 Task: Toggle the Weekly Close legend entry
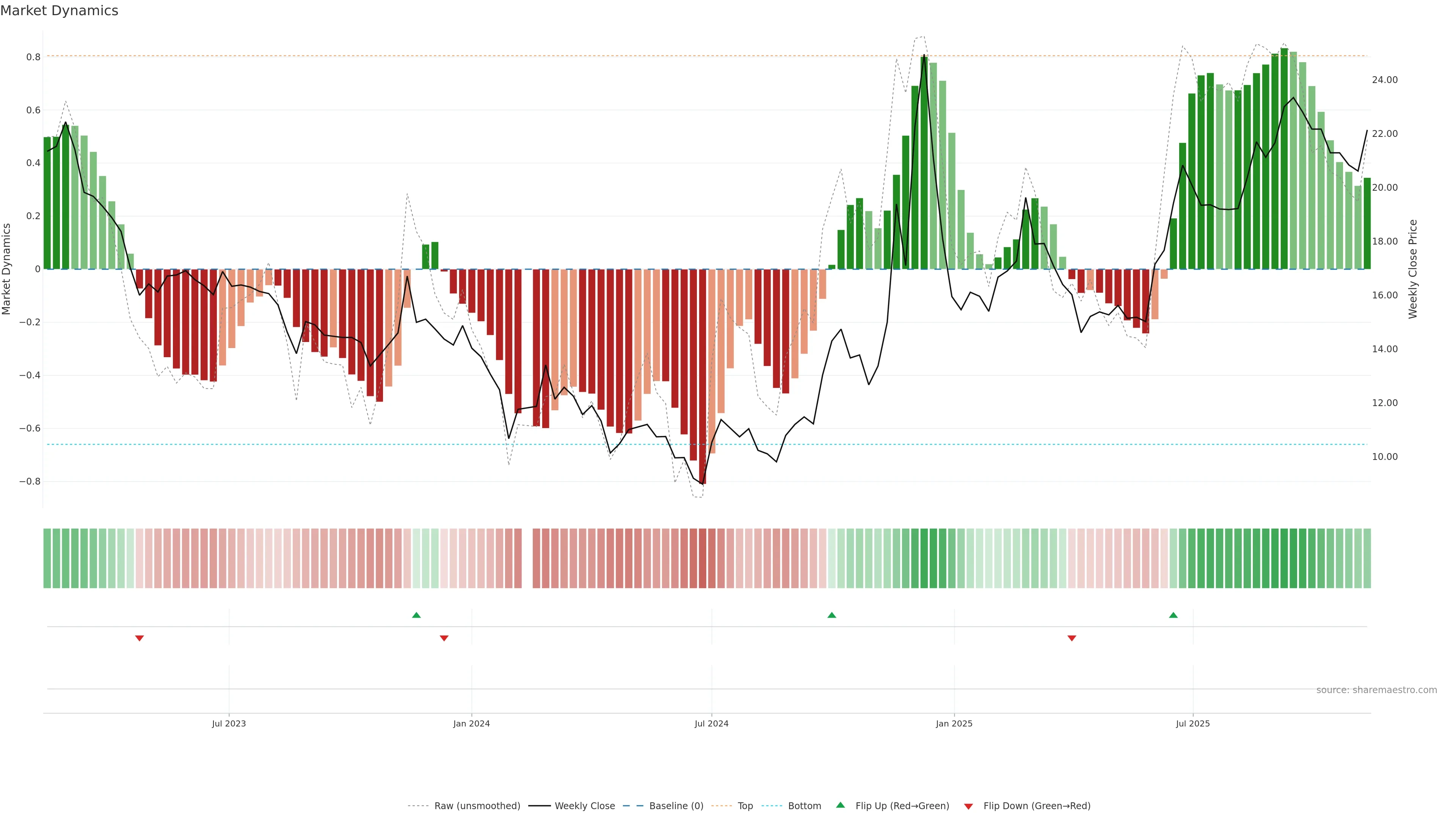[584, 806]
